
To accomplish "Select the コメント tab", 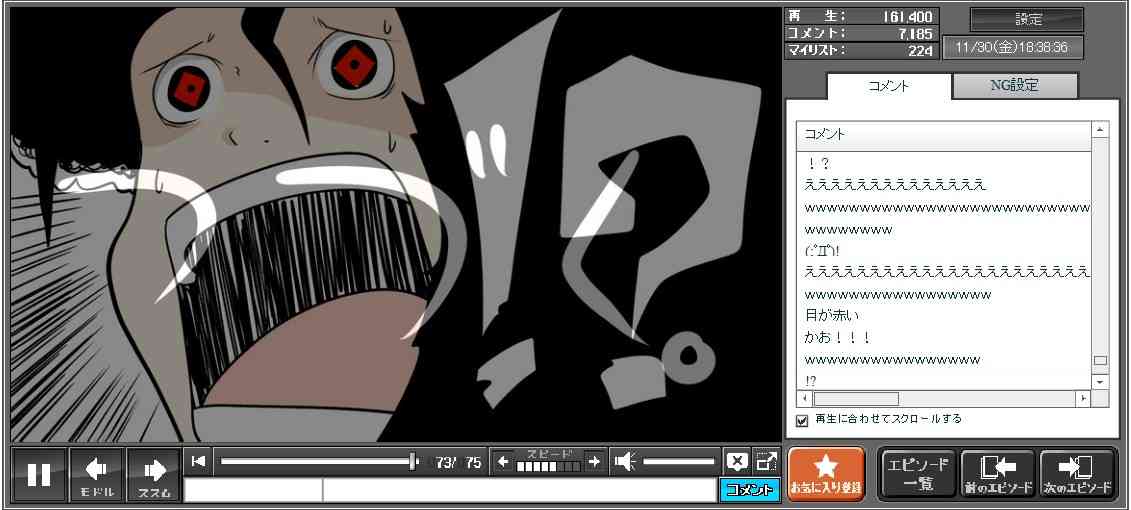I will point(887,86).
